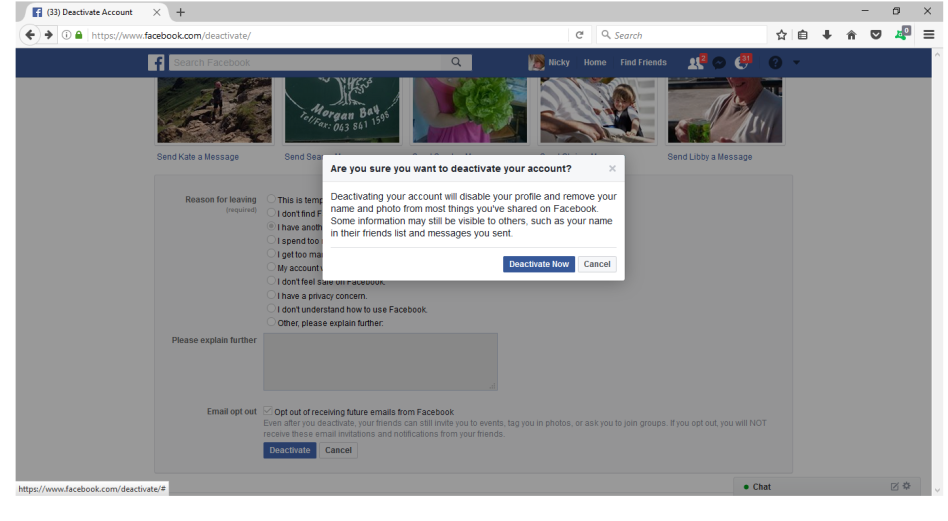Image resolution: width=948 pixels, height=521 pixels.
Task: Close the confirmation dialog with X
Action: coord(612,169)
